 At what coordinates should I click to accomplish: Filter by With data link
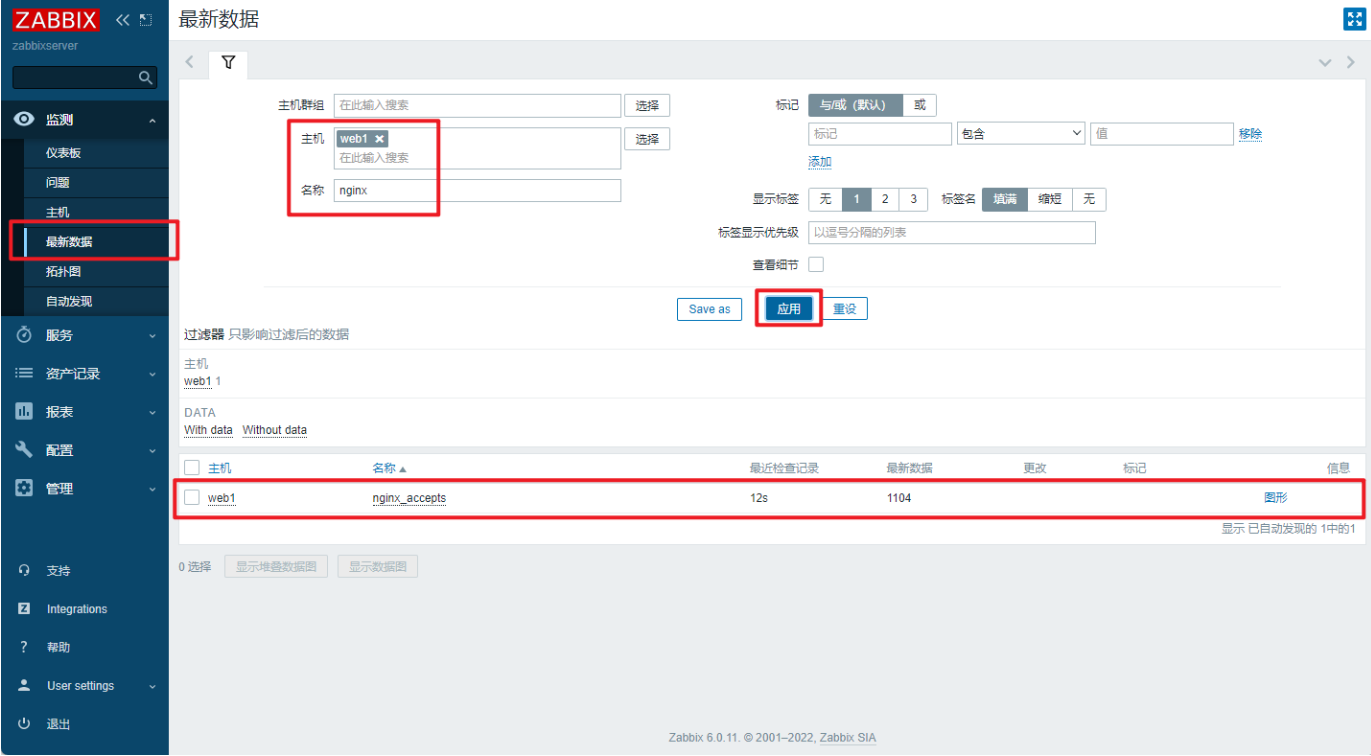click(208, 430)
